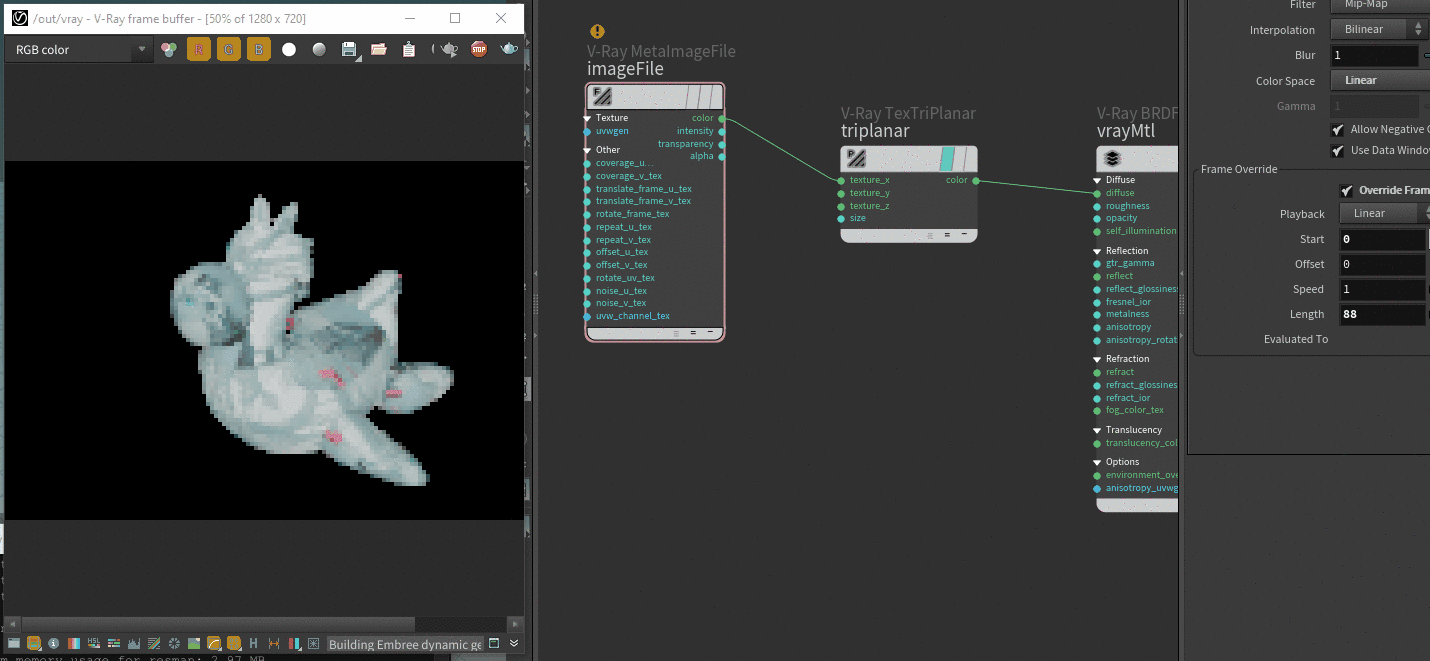
Task: Click the H icon in status bar
Action: [x=253, y=644]
